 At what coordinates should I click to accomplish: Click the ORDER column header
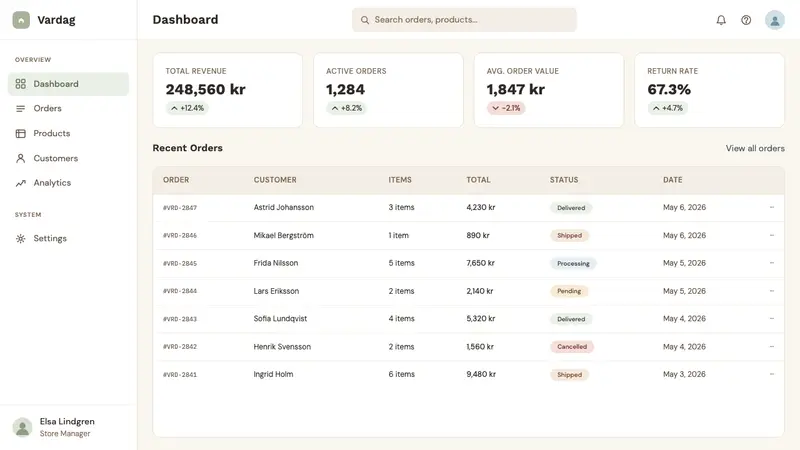(176, 180)
